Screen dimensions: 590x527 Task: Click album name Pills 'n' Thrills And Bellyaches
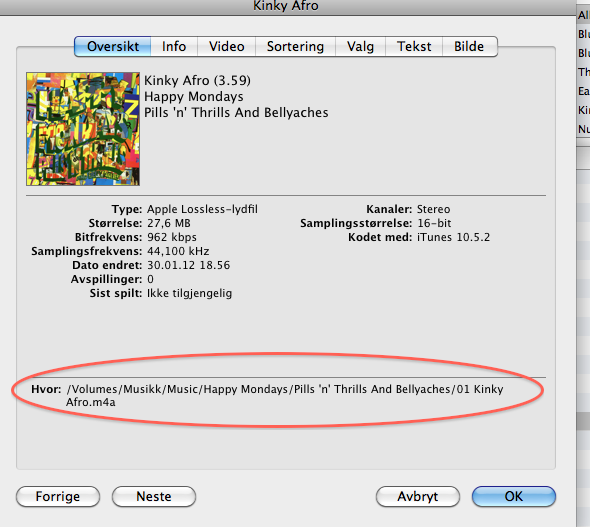coord(236,112)
